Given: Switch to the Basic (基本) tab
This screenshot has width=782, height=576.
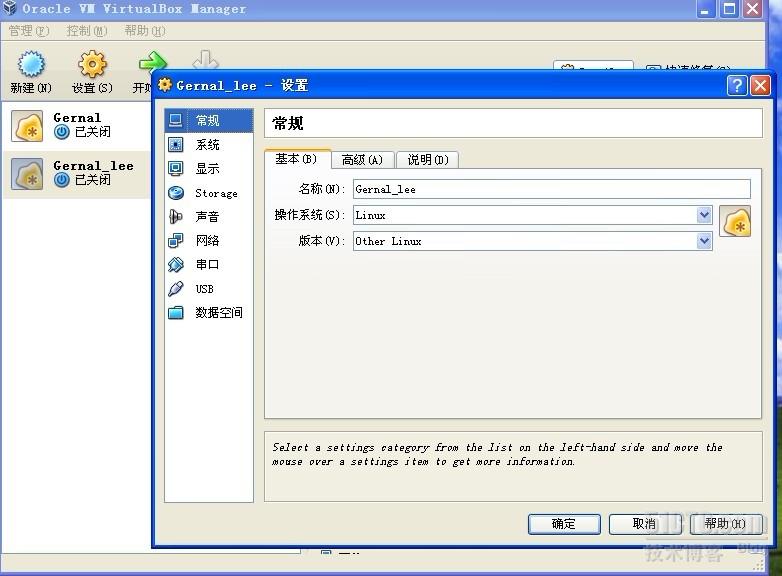Looking at the screenshot, I should click(297, 159).
